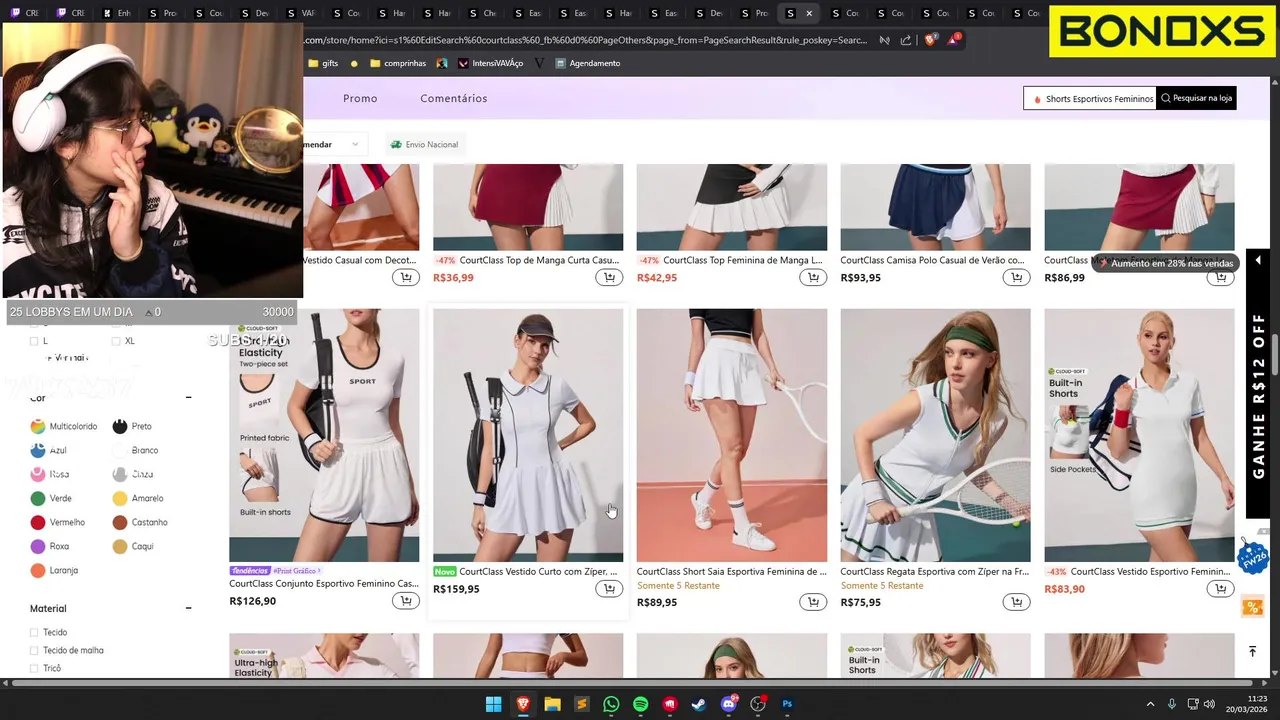Tick the L size checkbox

tap(34, 341)
